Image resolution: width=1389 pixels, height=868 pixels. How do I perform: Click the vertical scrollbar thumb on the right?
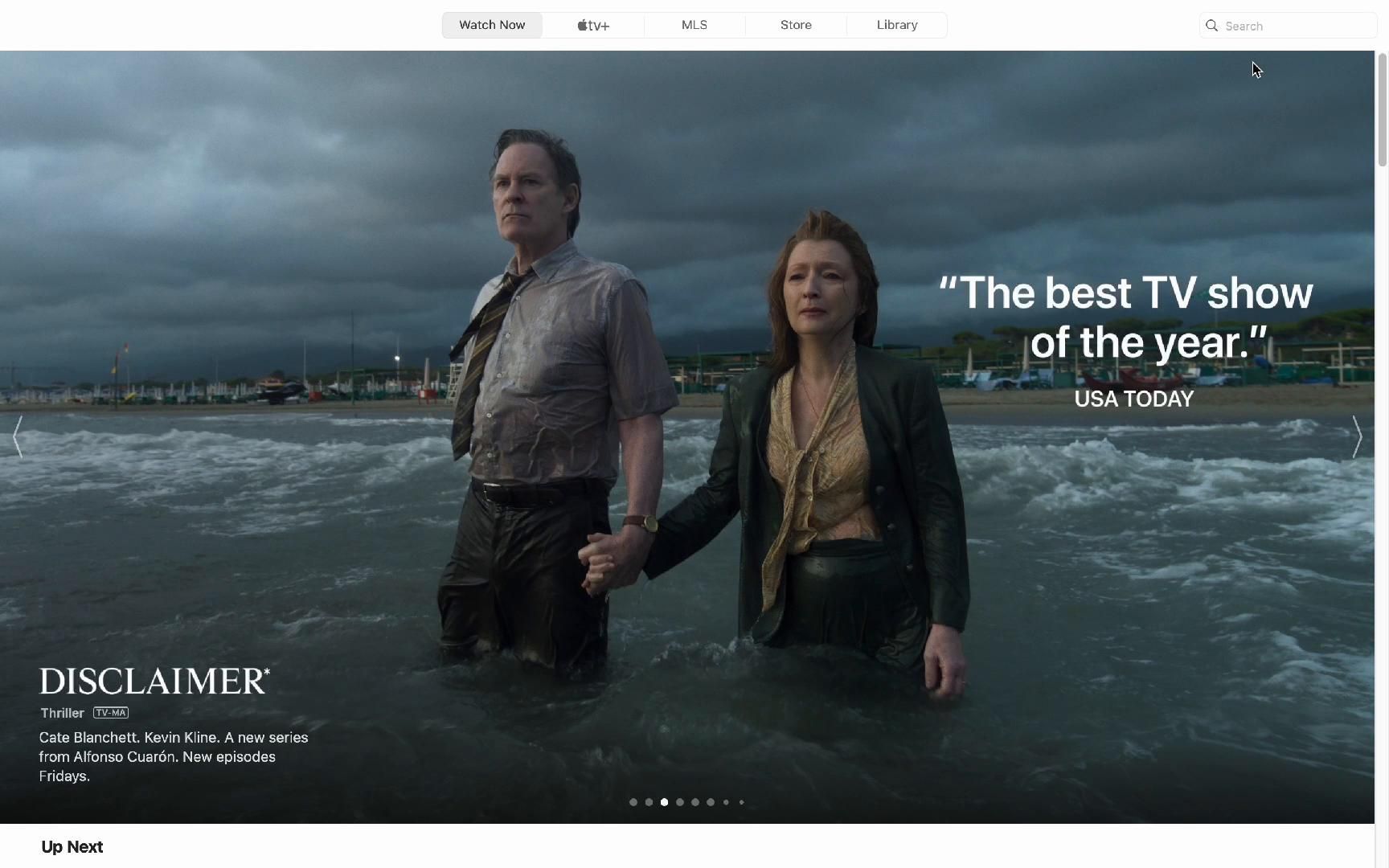tap(1382, 109)
